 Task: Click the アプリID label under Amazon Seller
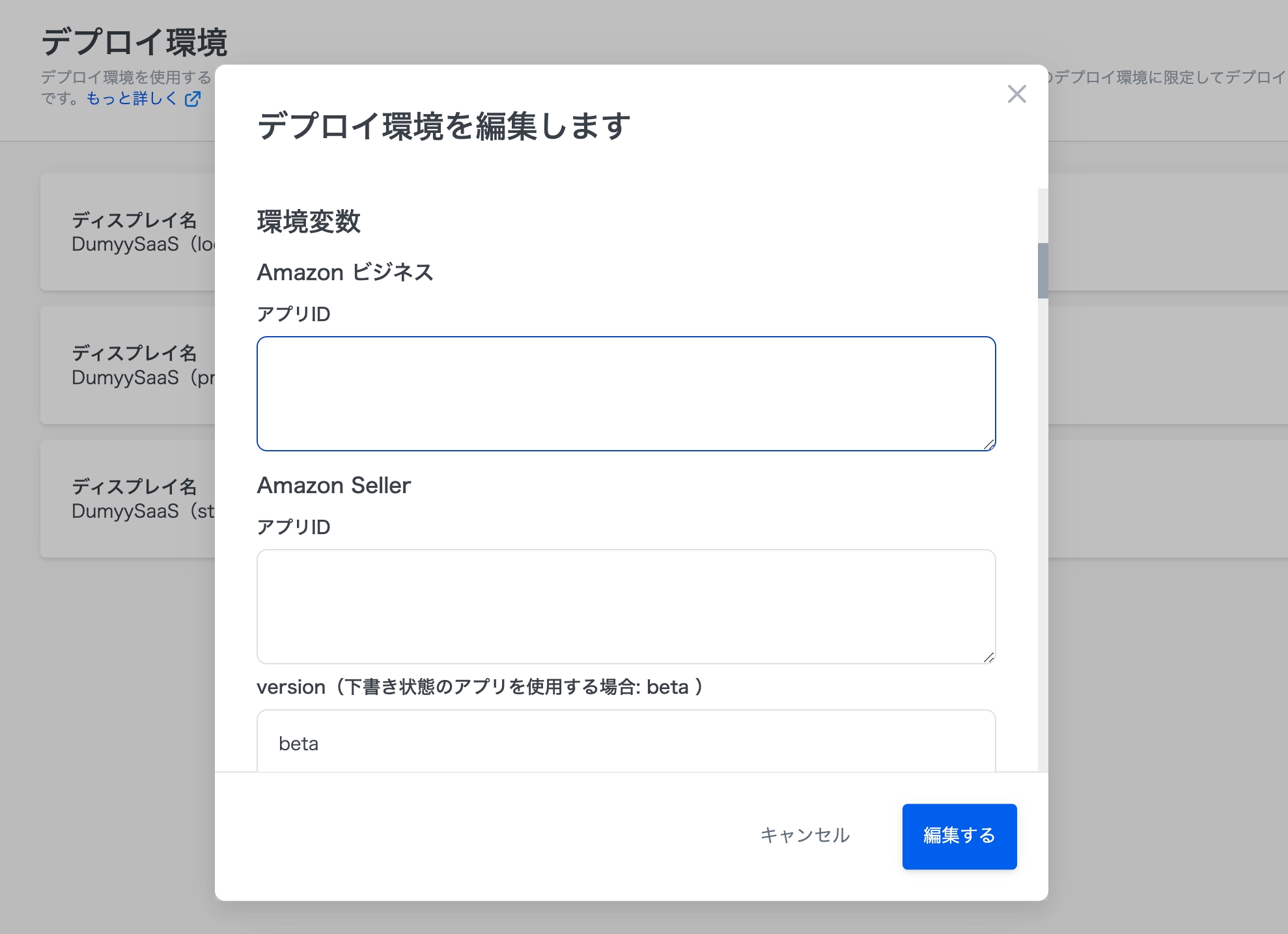pos(293,527)
